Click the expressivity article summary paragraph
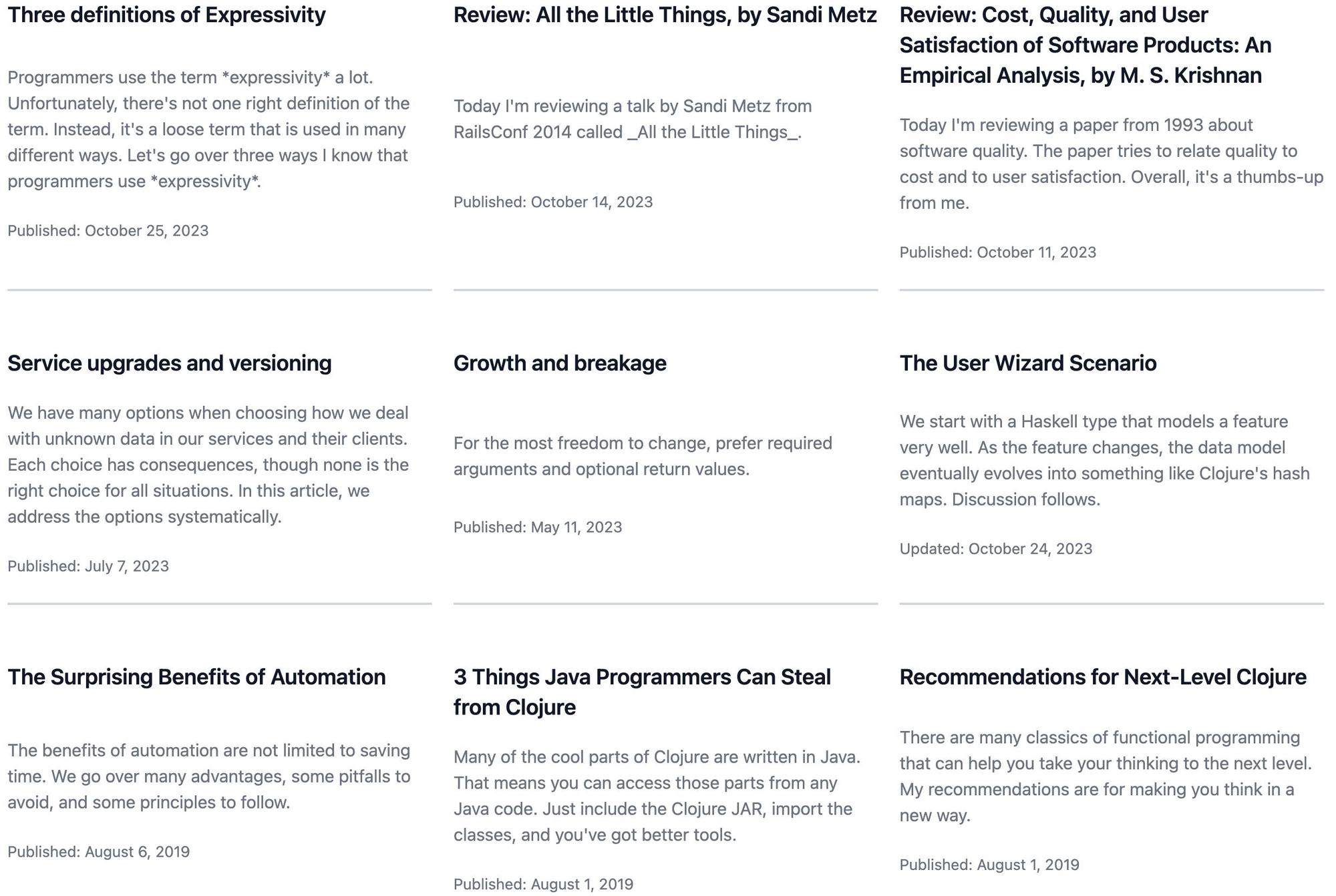 pos(208,130)
